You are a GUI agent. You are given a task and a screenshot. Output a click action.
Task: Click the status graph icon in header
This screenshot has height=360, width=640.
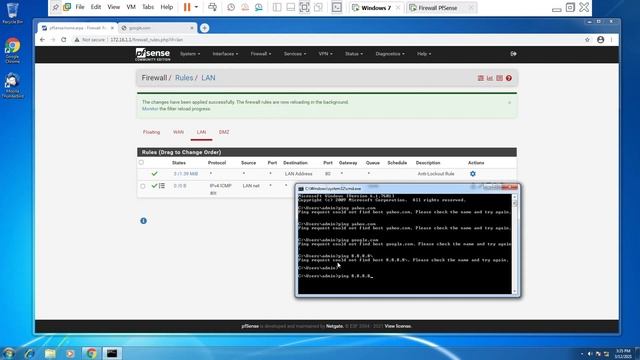click(490, 78)
